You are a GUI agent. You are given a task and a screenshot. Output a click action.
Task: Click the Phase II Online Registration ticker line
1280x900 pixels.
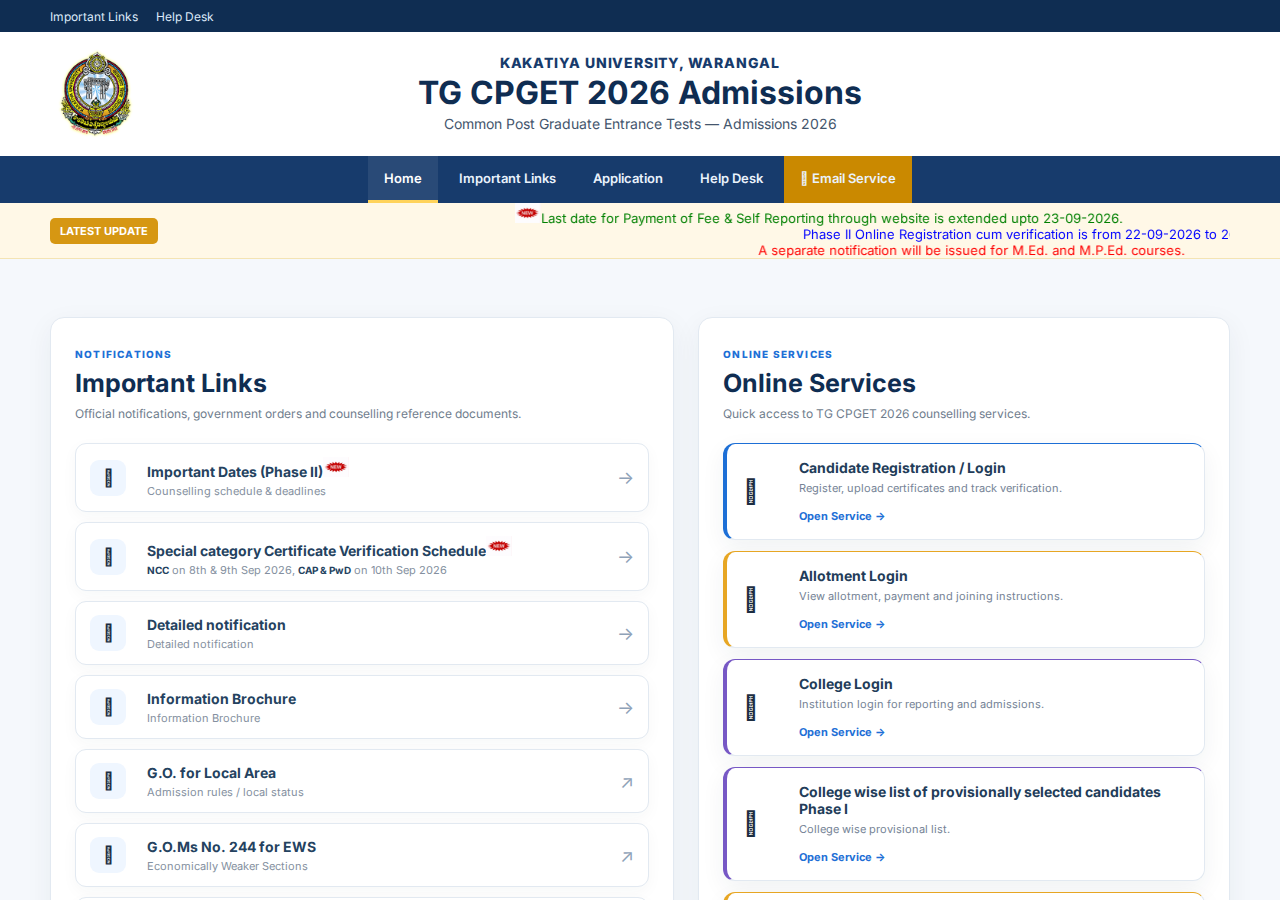pyautogui.click(x=1016, y=234)
